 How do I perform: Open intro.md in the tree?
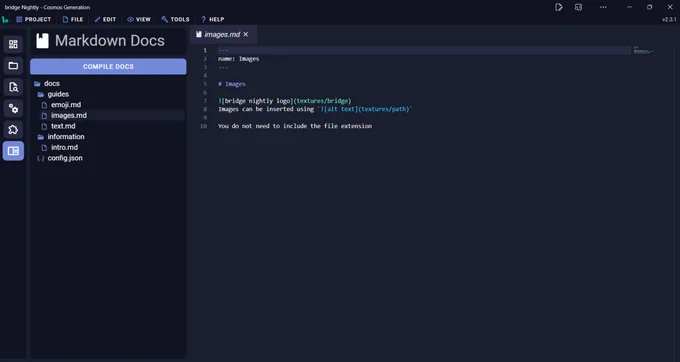point(60,147)
